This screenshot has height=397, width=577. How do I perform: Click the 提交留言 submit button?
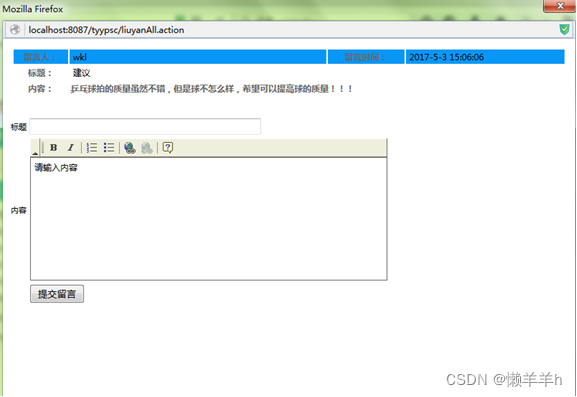tap(57, 294)
